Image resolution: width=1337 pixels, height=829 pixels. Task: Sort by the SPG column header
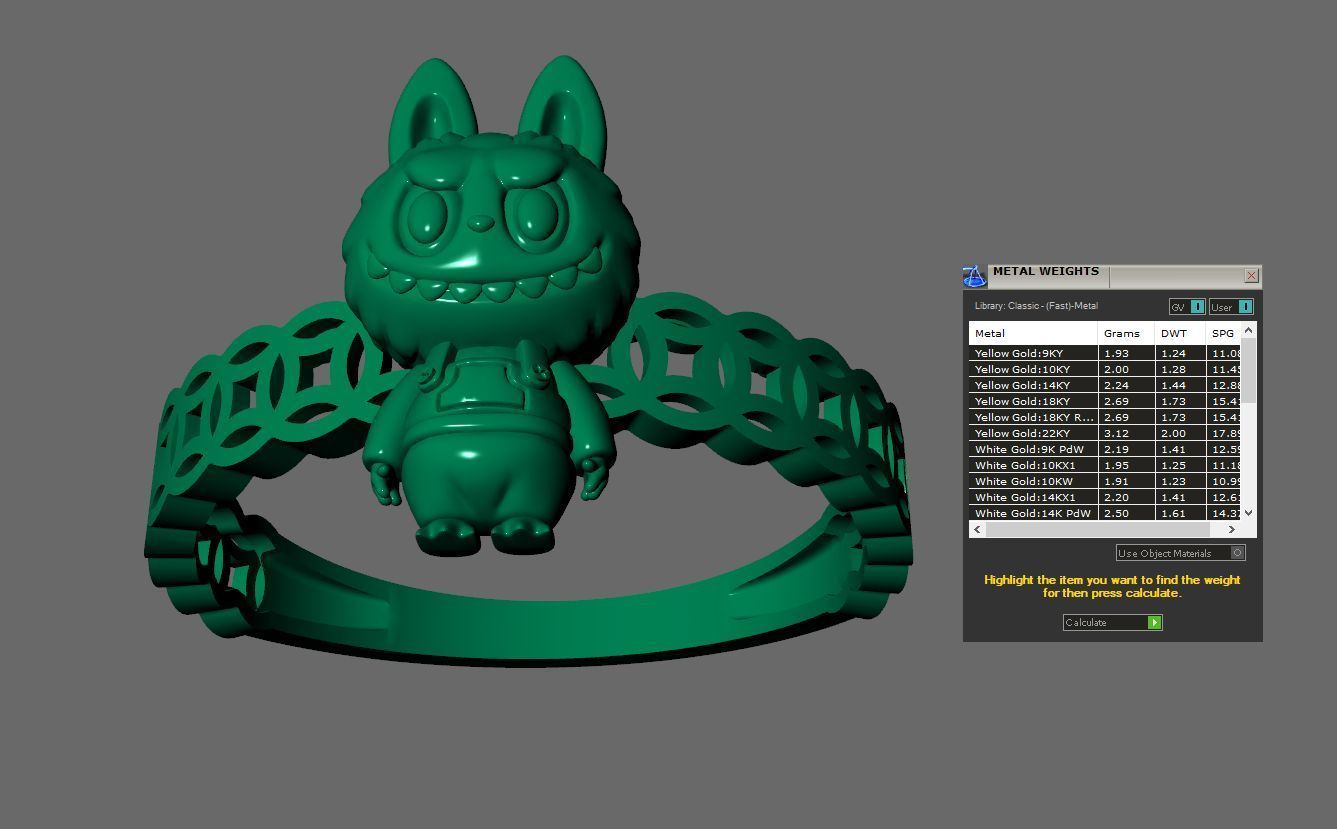tap(1224, 333)
